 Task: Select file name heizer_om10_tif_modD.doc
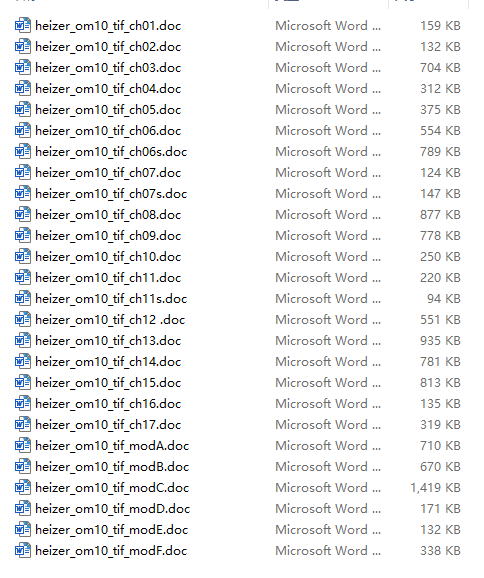click(112, 509)
